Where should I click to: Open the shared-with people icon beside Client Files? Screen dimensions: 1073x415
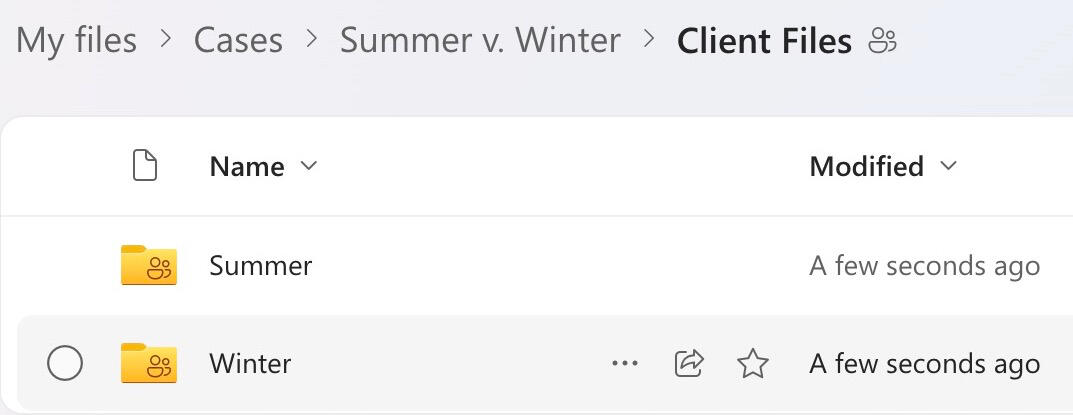tap(883, 41)
